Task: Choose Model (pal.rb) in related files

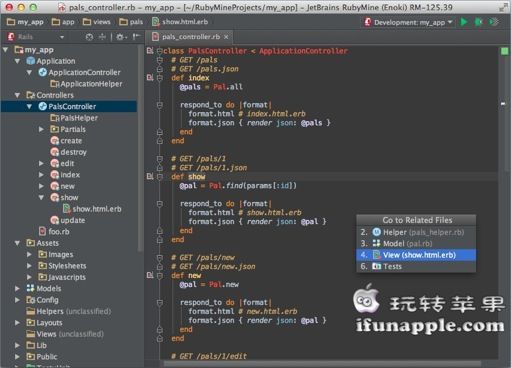Action: pos(416,243)
